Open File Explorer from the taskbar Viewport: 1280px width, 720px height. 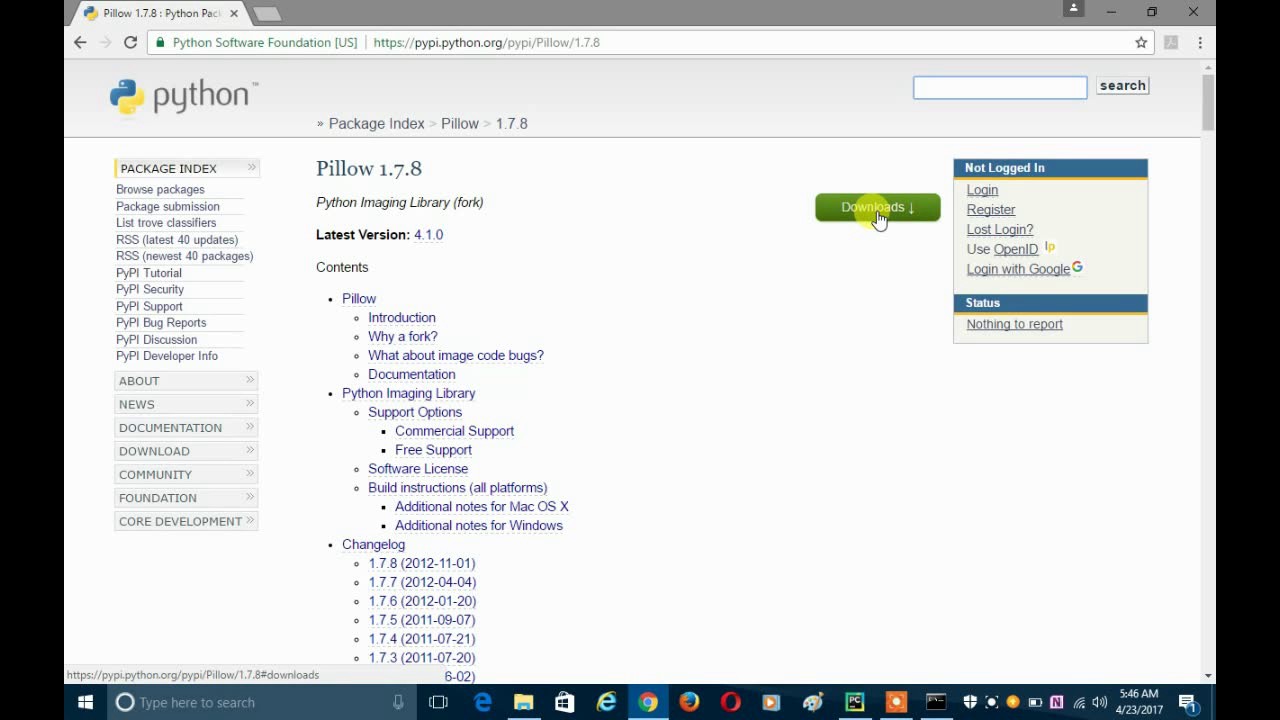pos(524,702)
